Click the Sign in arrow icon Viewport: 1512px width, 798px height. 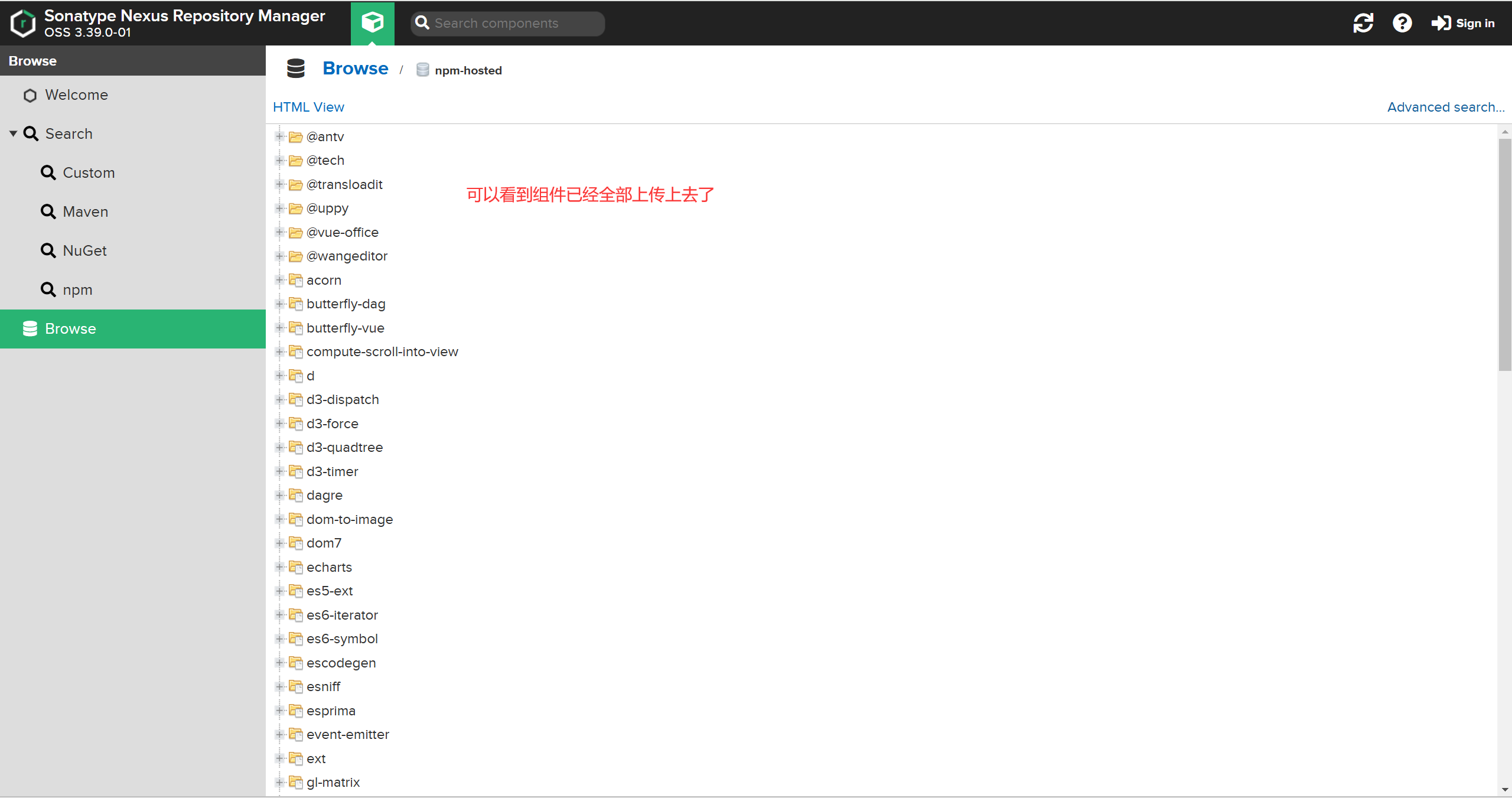pyautogui.click(x=1441, y=23)
